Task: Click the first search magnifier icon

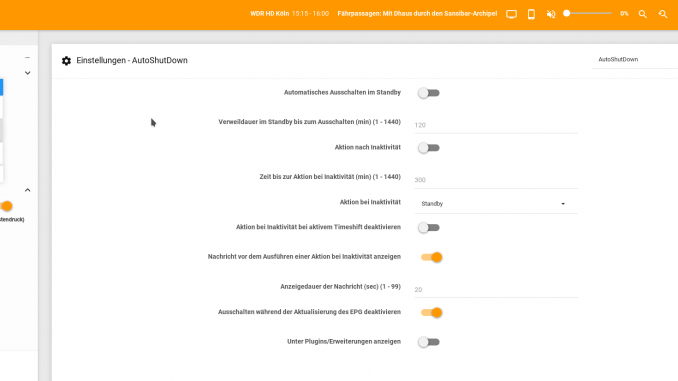Action: pos(643,14)
